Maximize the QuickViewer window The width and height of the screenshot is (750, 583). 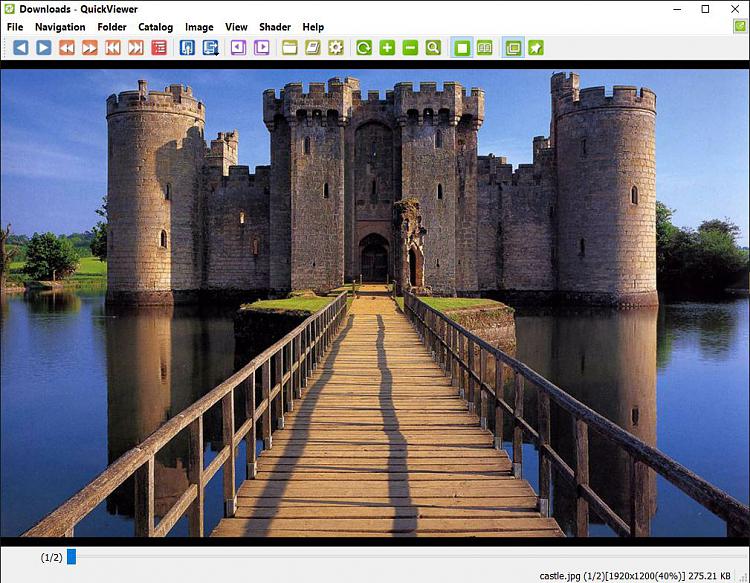[x=705, y=9]
